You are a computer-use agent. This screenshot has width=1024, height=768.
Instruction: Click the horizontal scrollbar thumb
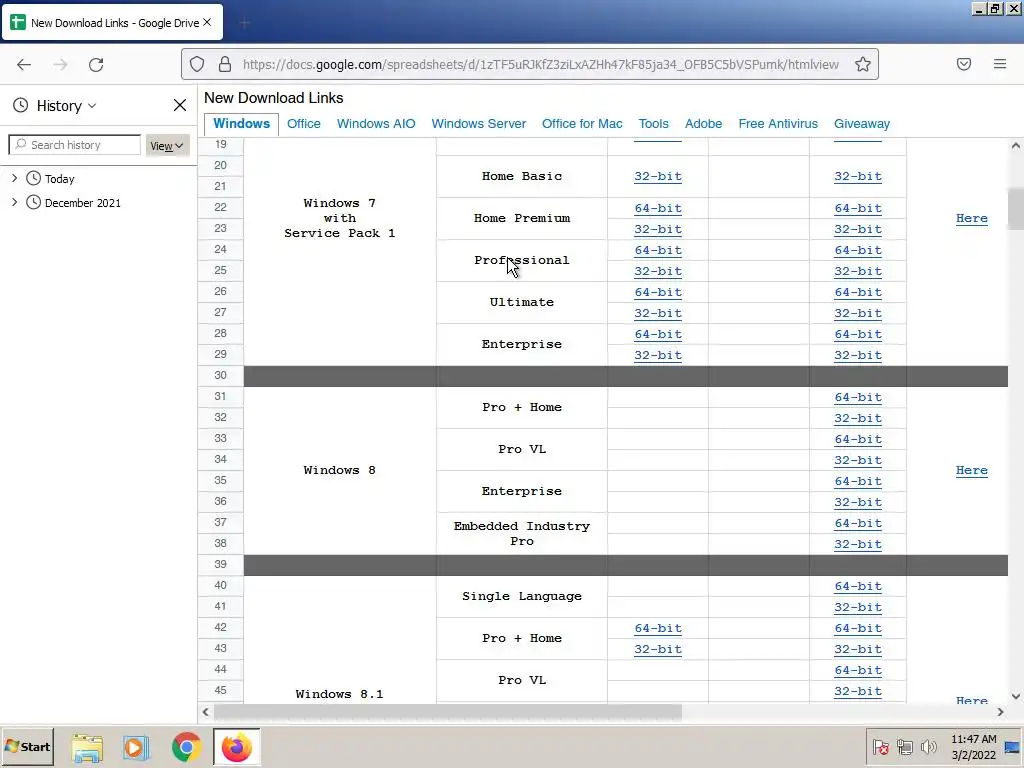(448, 712)
